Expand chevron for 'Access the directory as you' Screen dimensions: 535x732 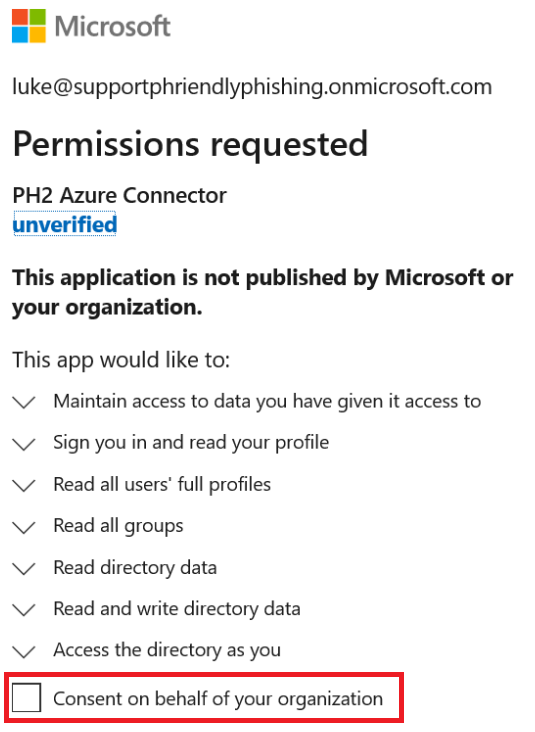click(24, 651)
